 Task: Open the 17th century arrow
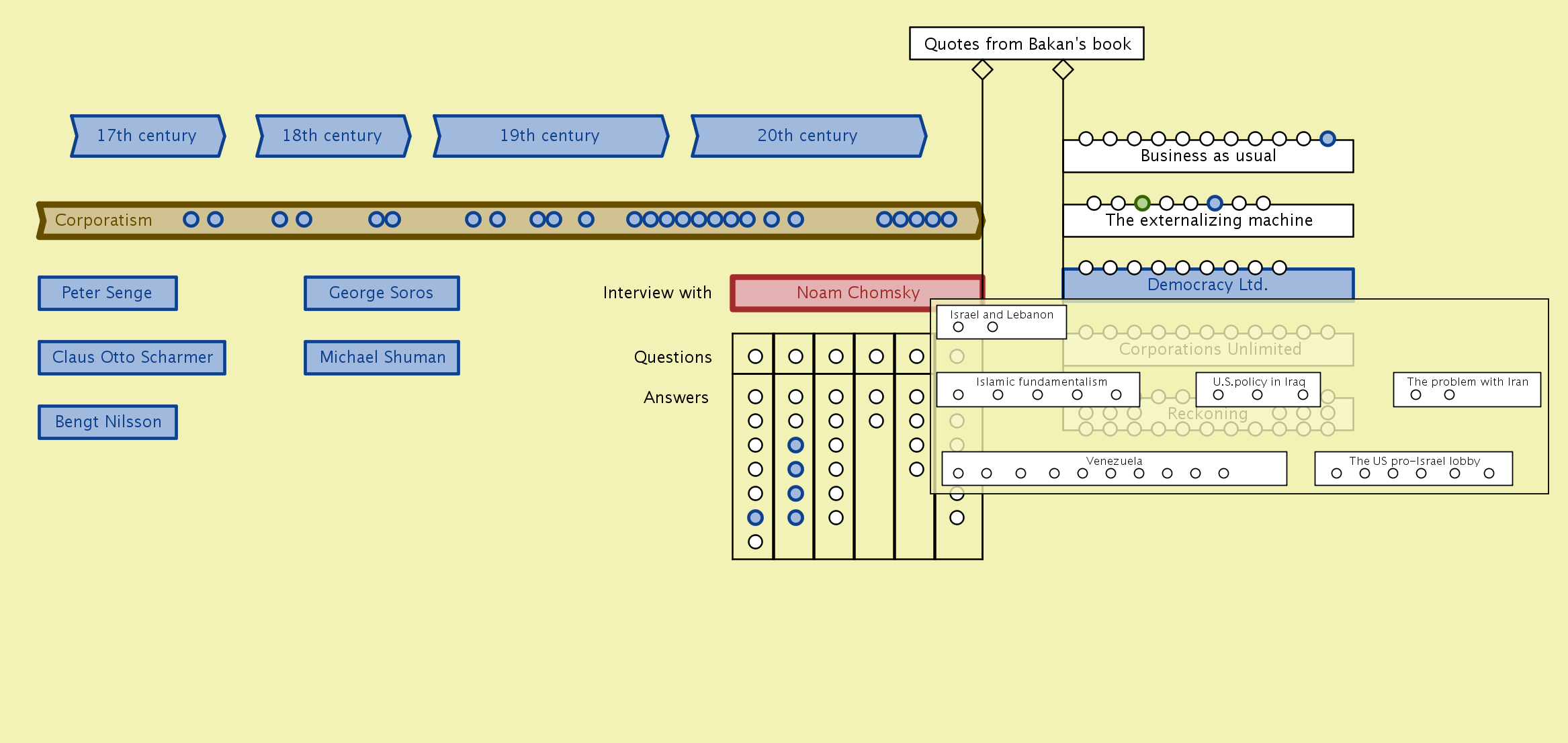pos(147,136)
